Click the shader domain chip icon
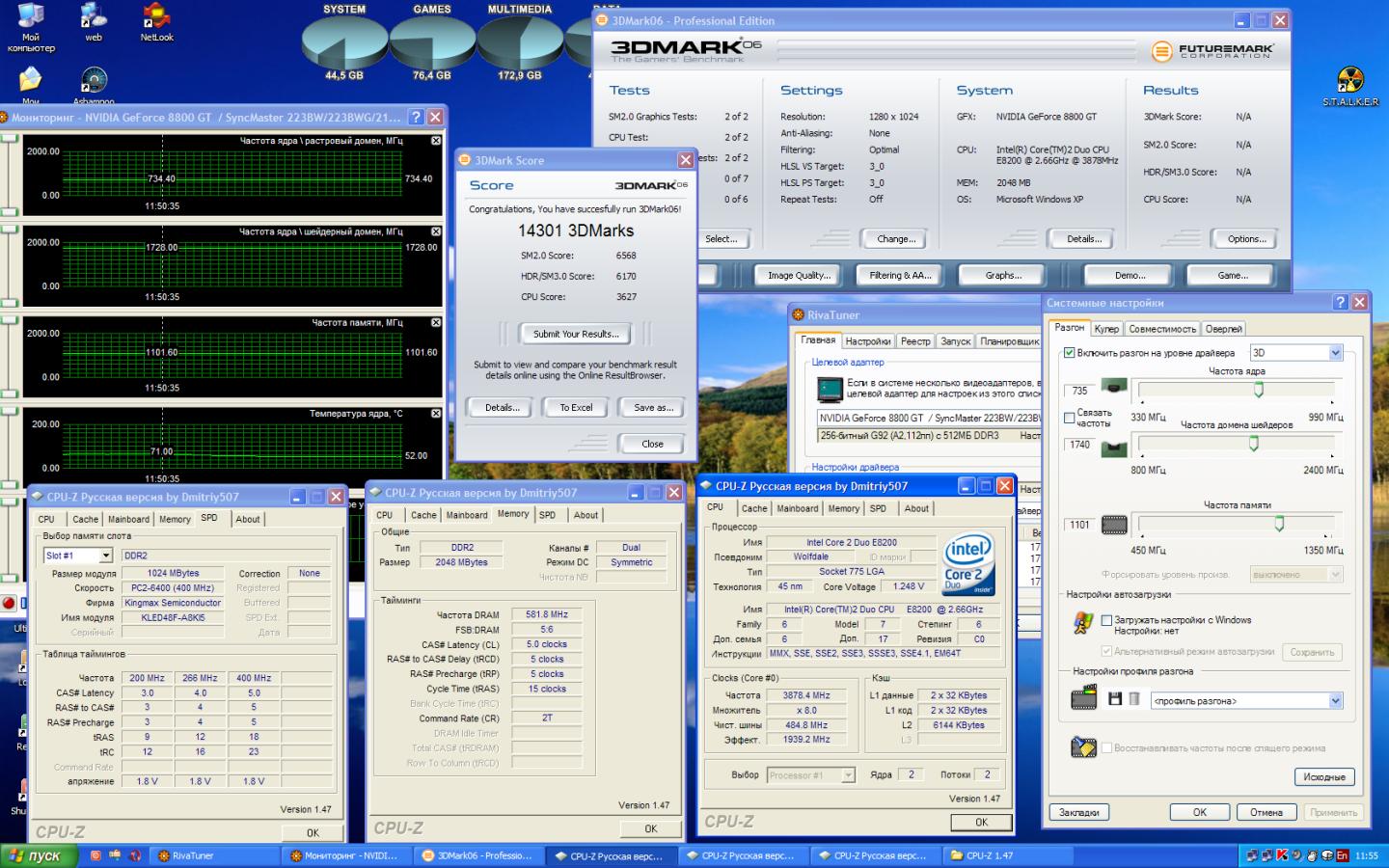The height and width of the screenshot is (868, 1389). coord(1114,448)
